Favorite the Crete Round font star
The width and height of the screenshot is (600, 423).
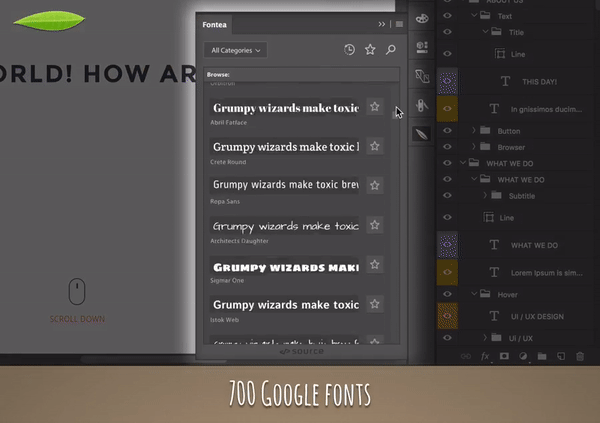point(375,146)
